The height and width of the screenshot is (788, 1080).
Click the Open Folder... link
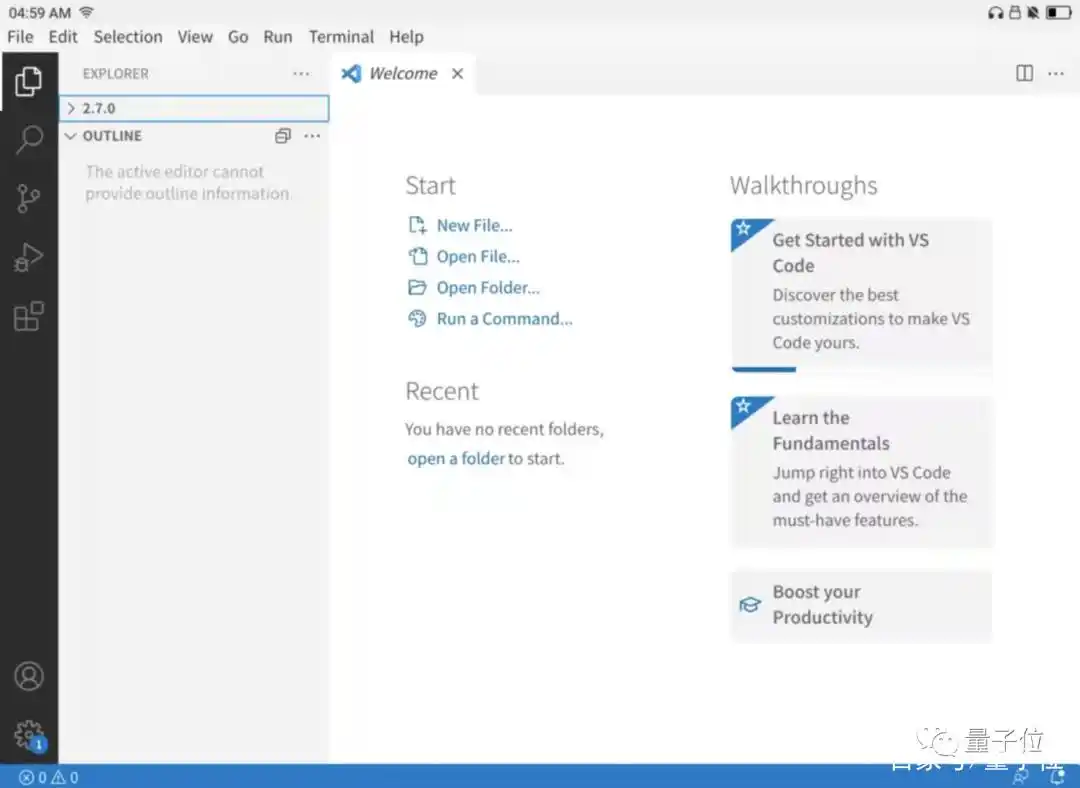488,287
